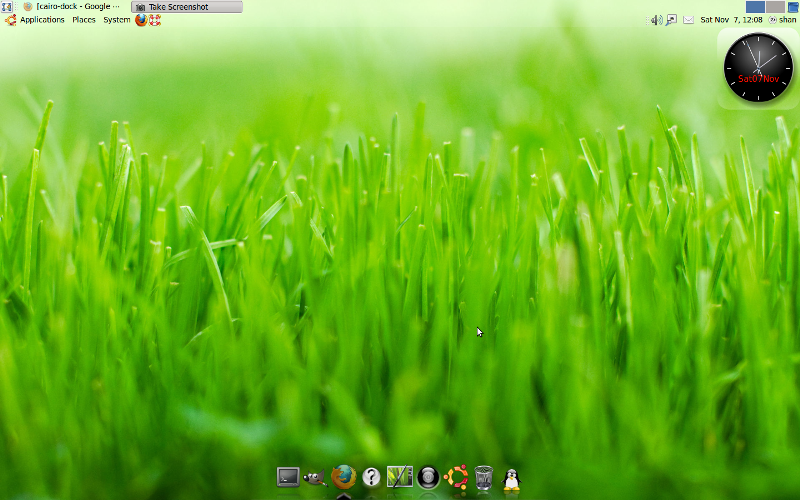Switch to the first blue workspace
Screen dimensions: 800x500
(755, 7)
